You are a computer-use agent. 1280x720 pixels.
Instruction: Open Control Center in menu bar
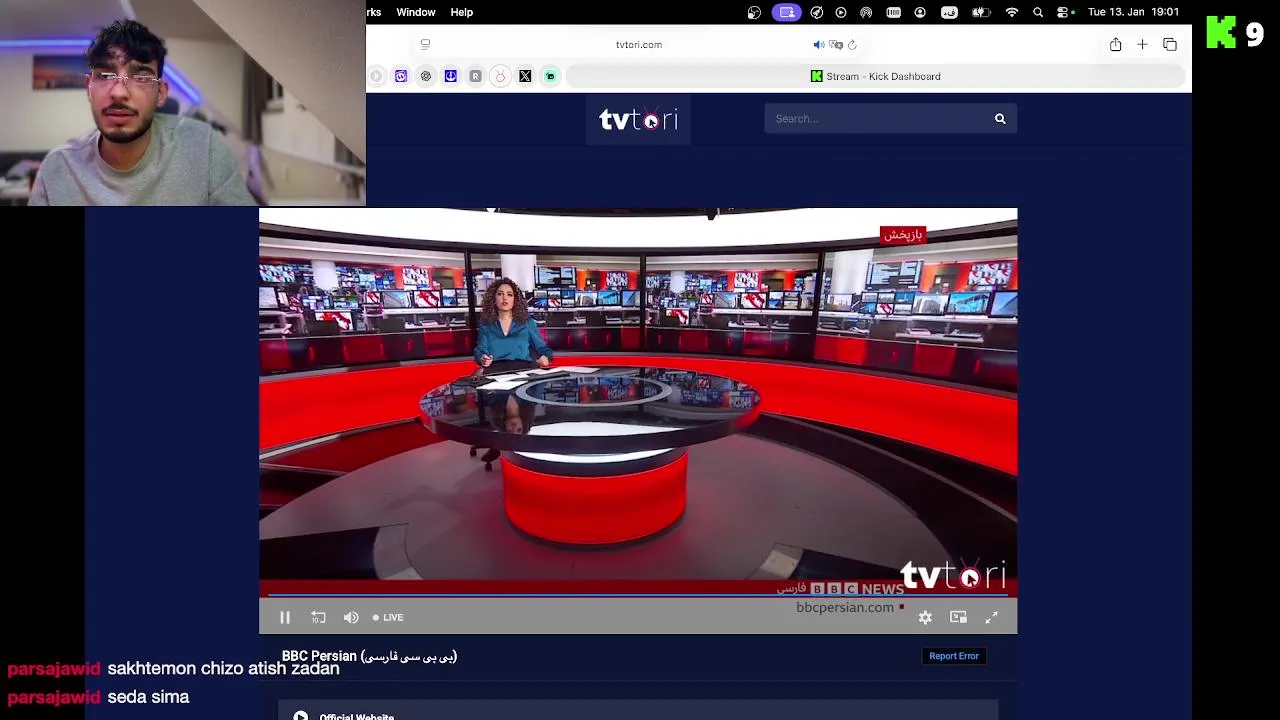click(1065, 12)
